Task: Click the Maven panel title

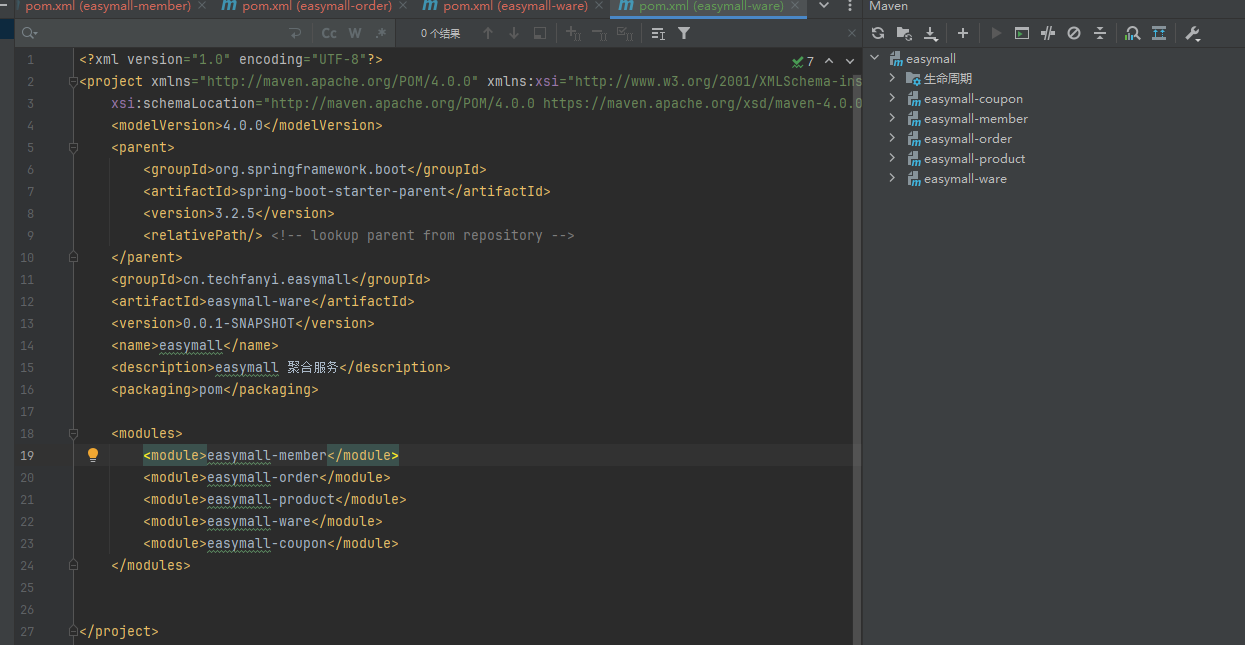Action: (888, 6)
